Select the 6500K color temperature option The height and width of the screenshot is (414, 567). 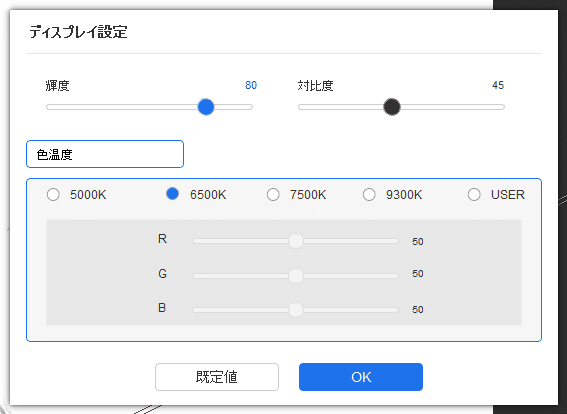(x=172, y=194)
